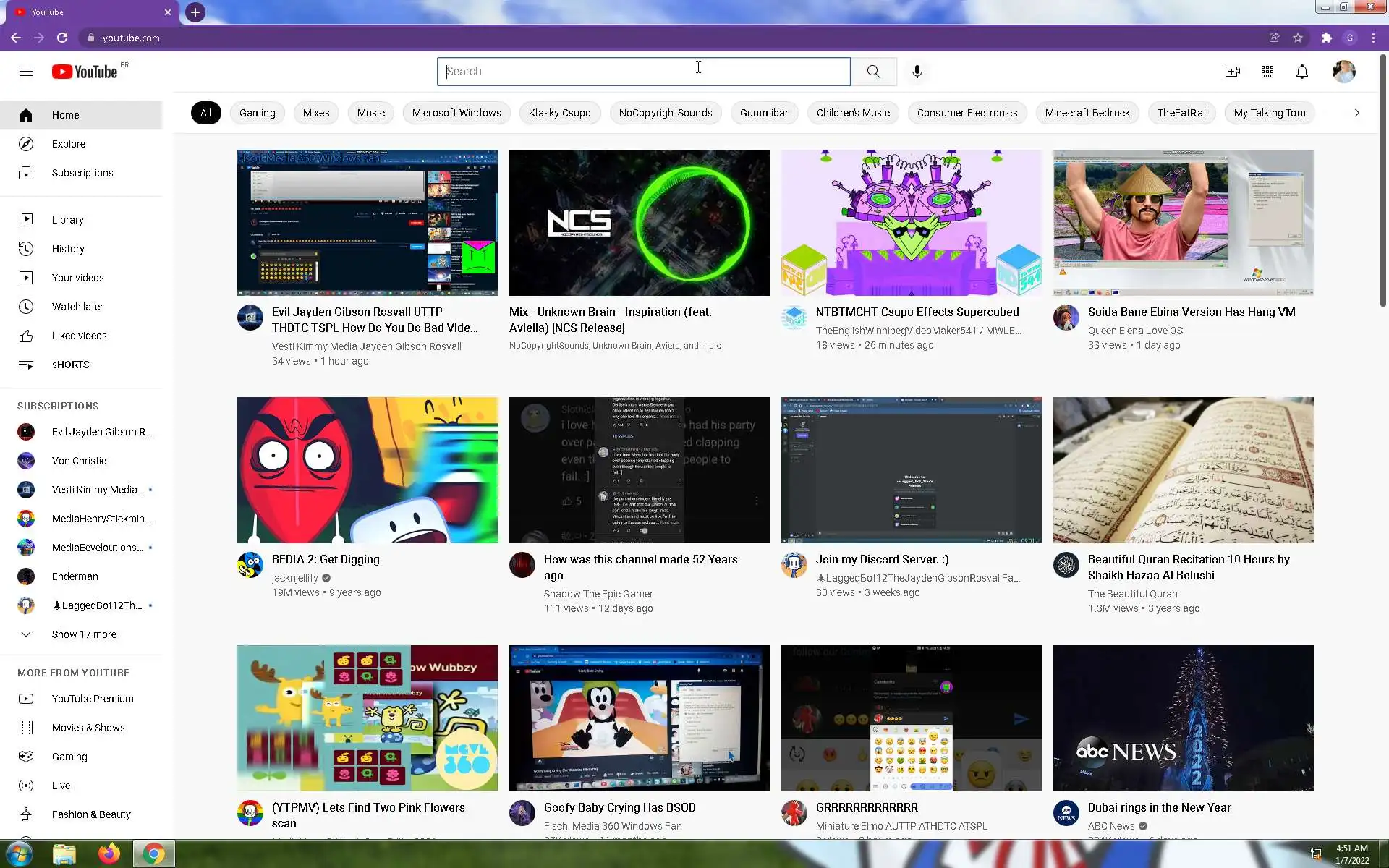Go to Liked videos

79,336
